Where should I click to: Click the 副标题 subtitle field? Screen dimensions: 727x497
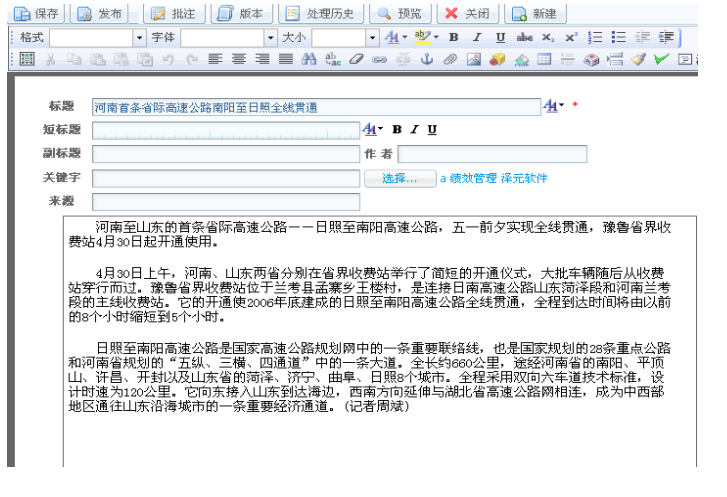click(226, 154)
